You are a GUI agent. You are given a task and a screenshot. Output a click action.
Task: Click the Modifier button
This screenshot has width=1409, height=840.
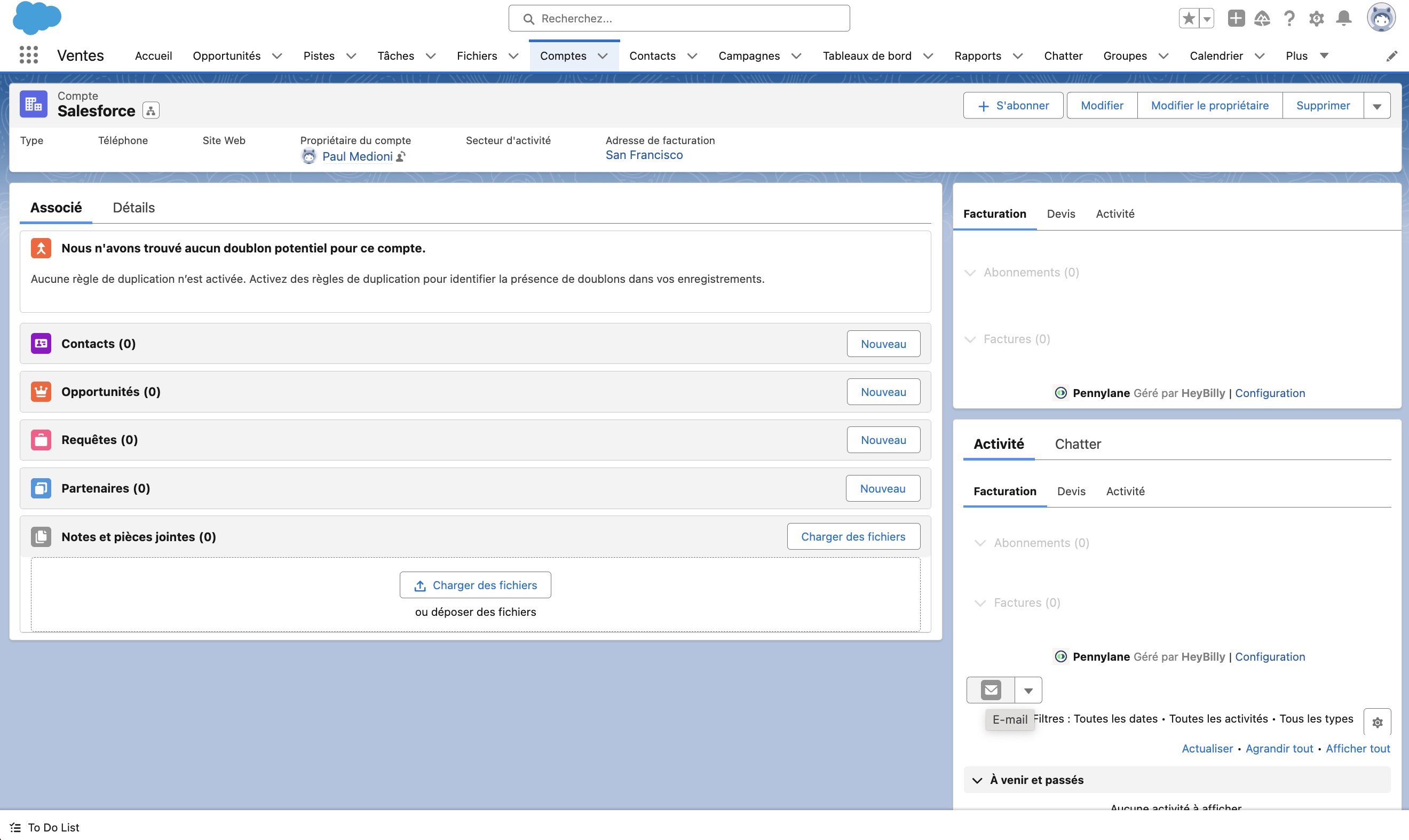(1102, 106)
